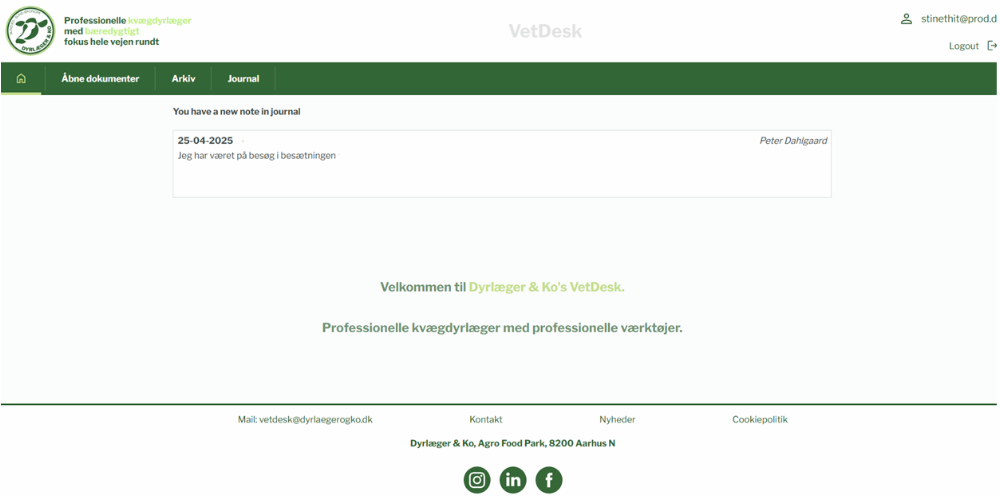Screen dimensions: 1000x496
Task: Click the Dyrlæger & Ko logo
Action: tap(30, 31)
